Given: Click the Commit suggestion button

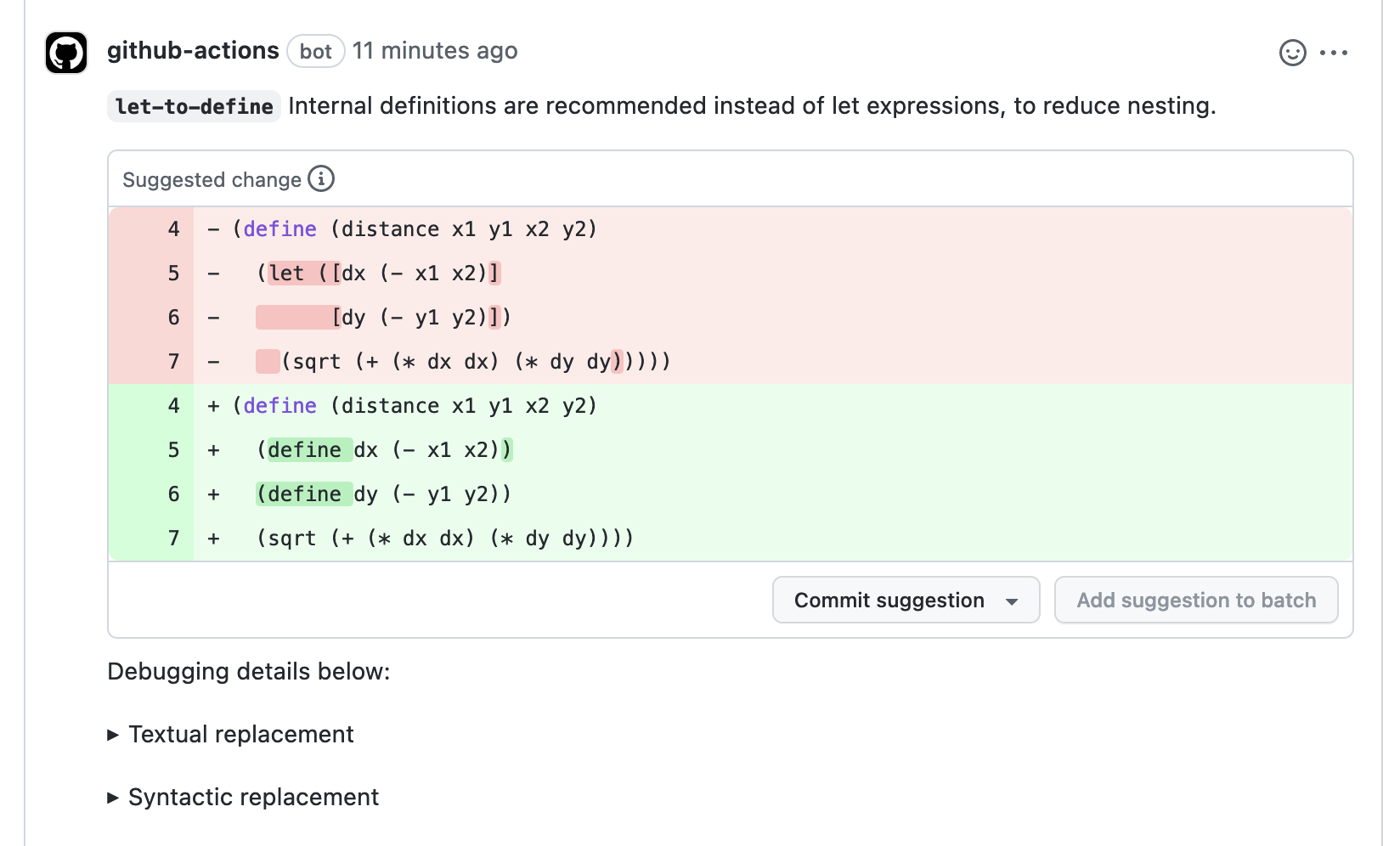Looking at the screenshot, I should point(889,601).
